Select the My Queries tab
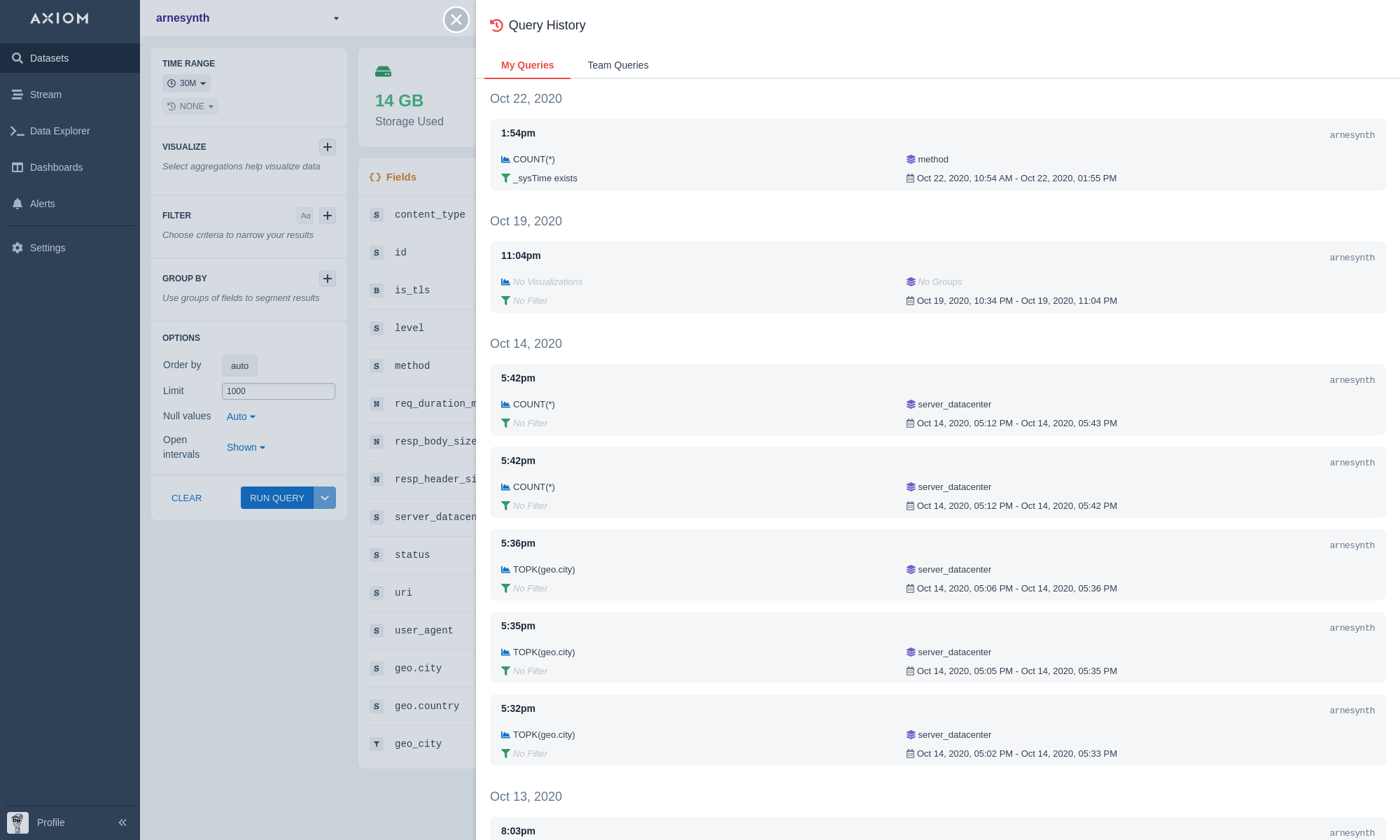This screenshot has height=840, width=1400. (527, 65)
